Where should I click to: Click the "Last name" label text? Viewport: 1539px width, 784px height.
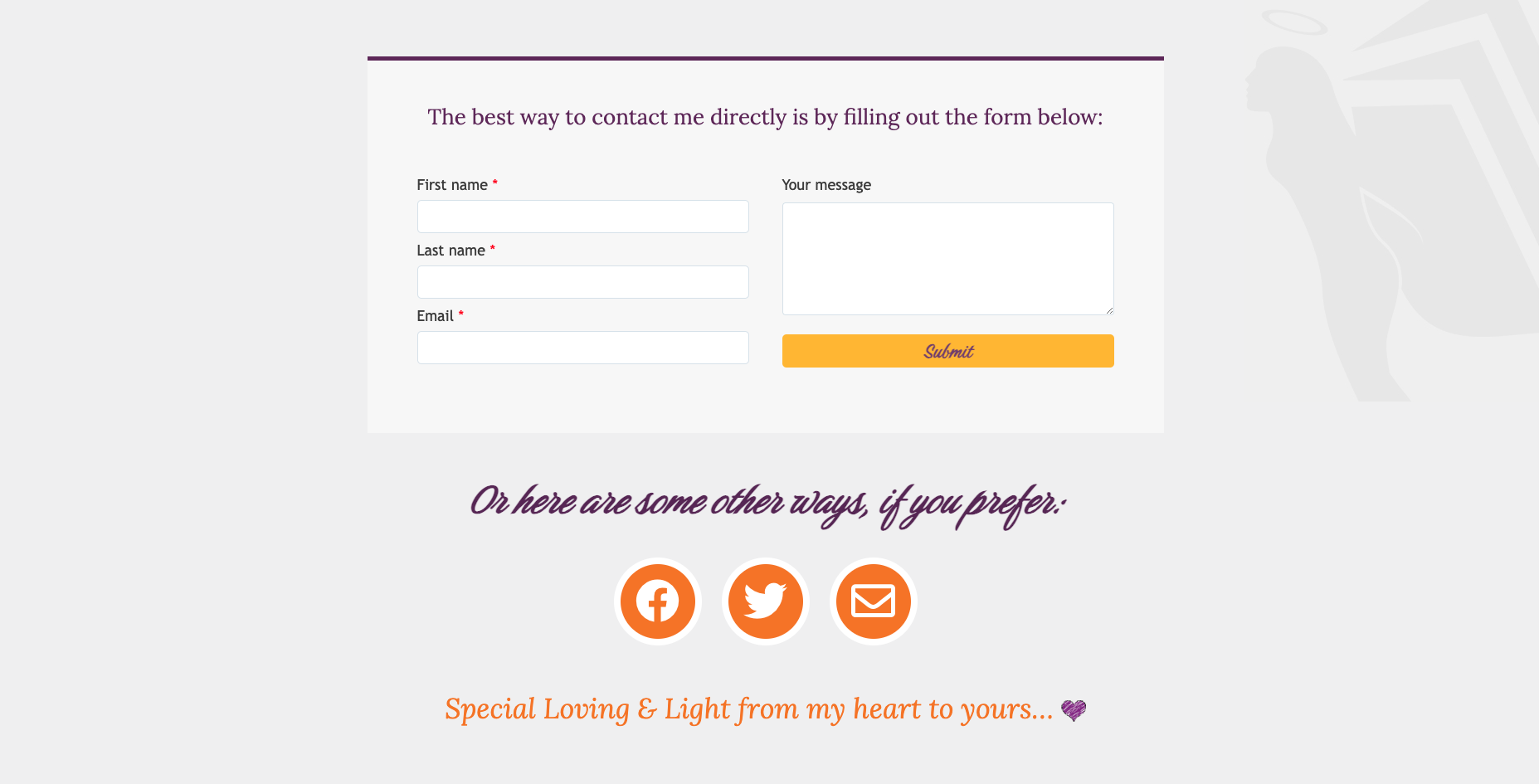tap(450, 251)
